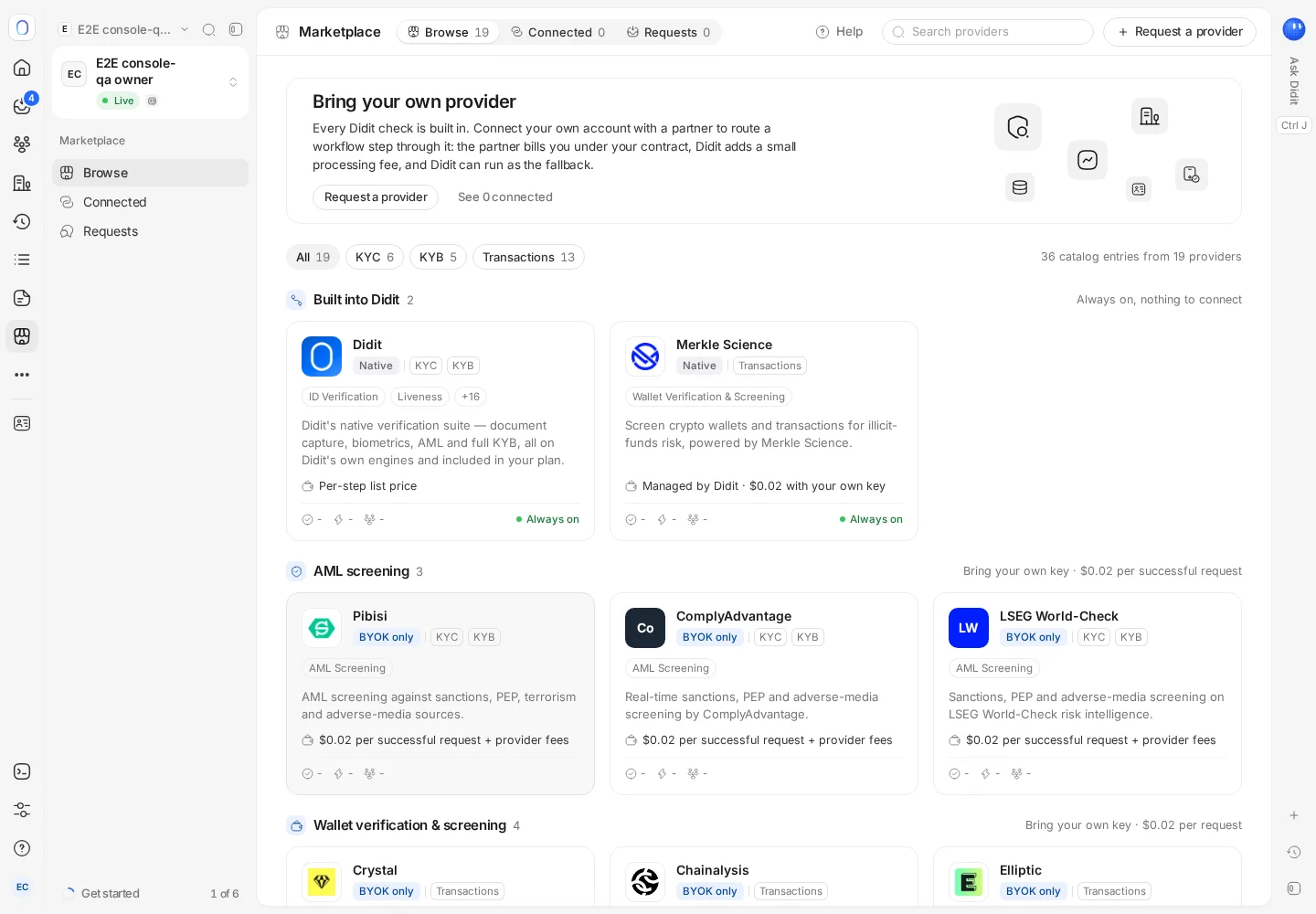Image resolution: width=1316 pixels, height=914 pixels.
Task: Open the sliders settings icon in the left rail
Action: tap(22, 810)
